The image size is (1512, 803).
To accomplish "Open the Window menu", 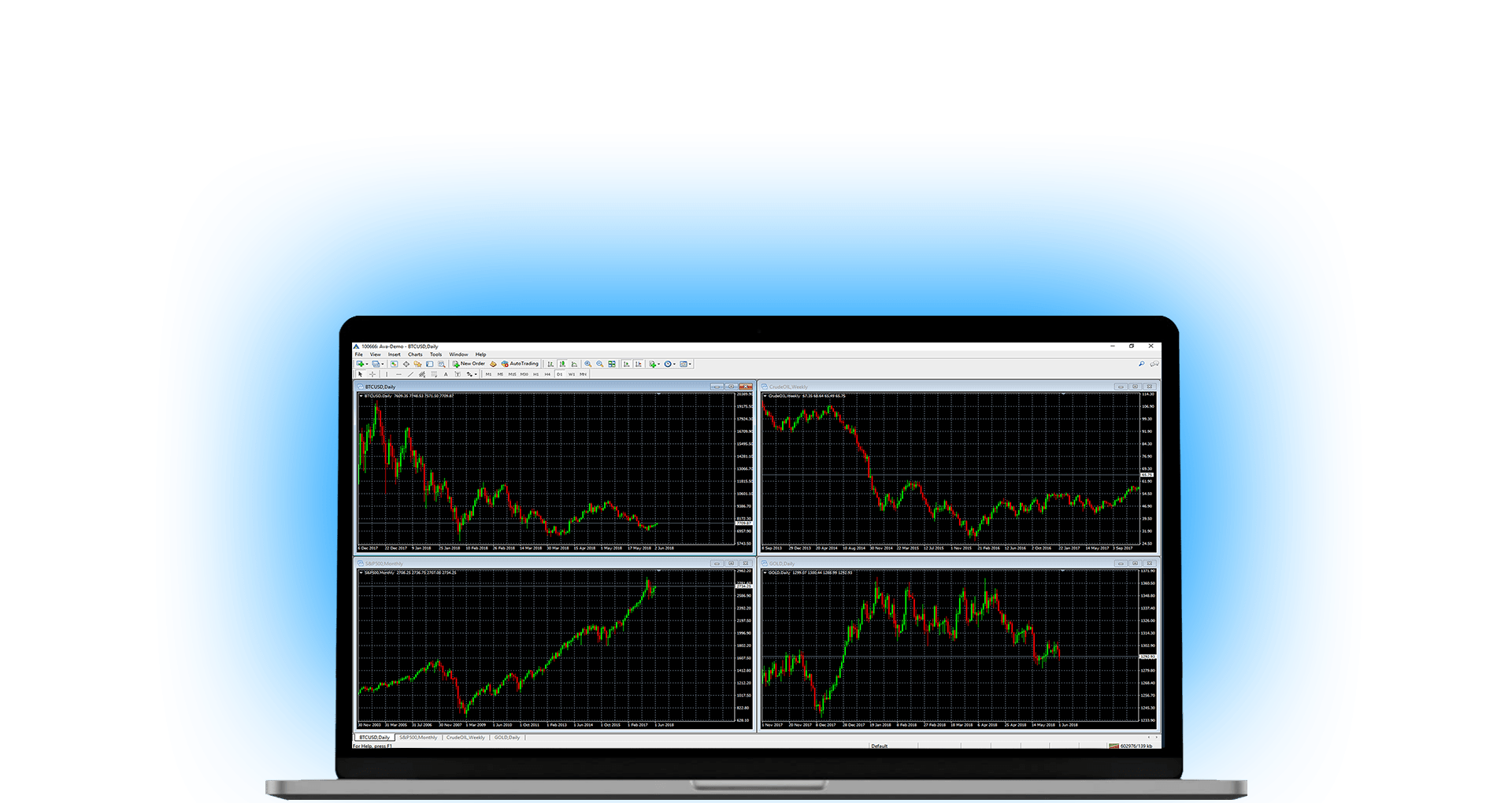I will [x=458, y=354].
